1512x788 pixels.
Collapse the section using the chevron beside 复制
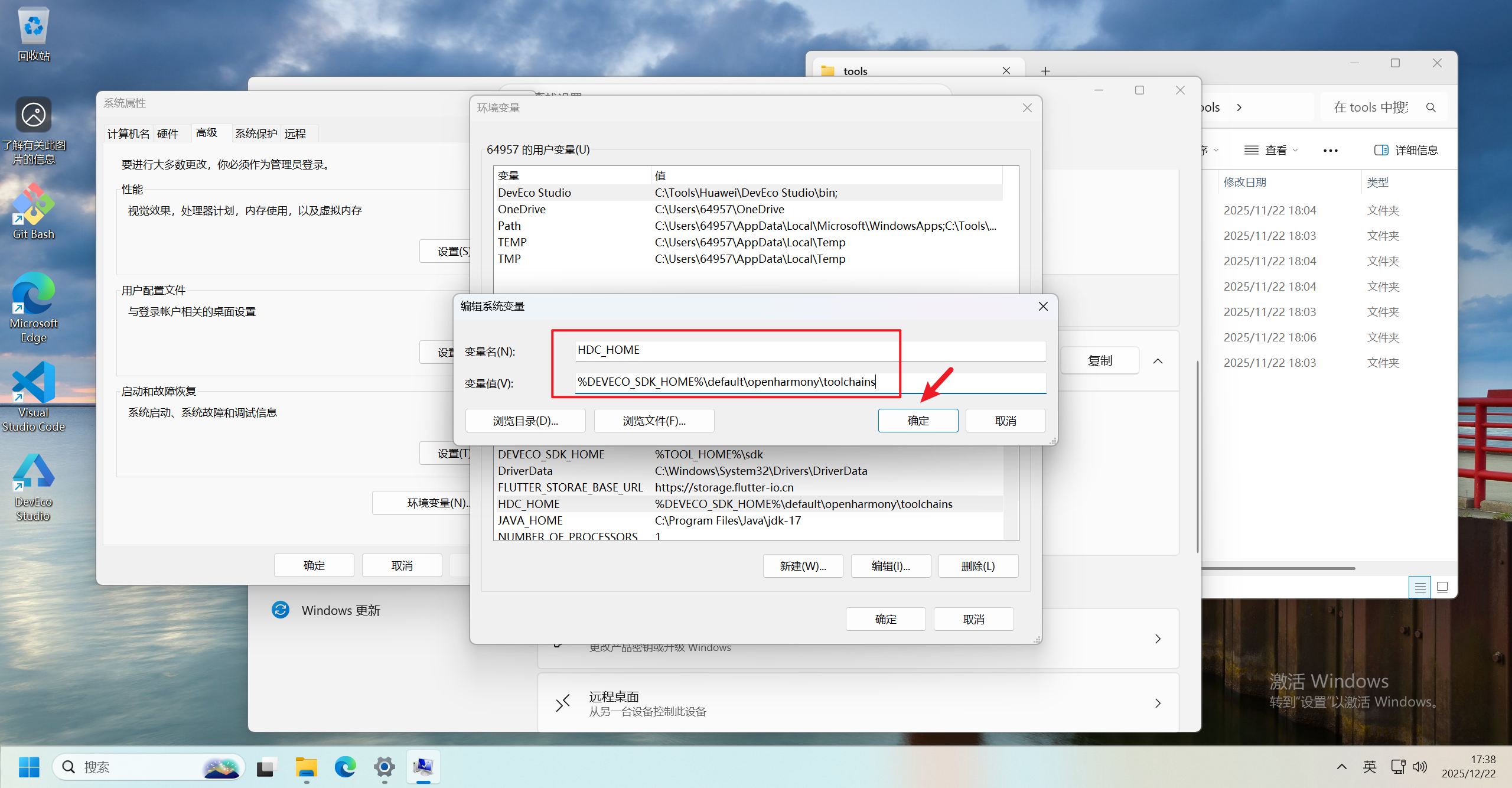coord(1158,361)
